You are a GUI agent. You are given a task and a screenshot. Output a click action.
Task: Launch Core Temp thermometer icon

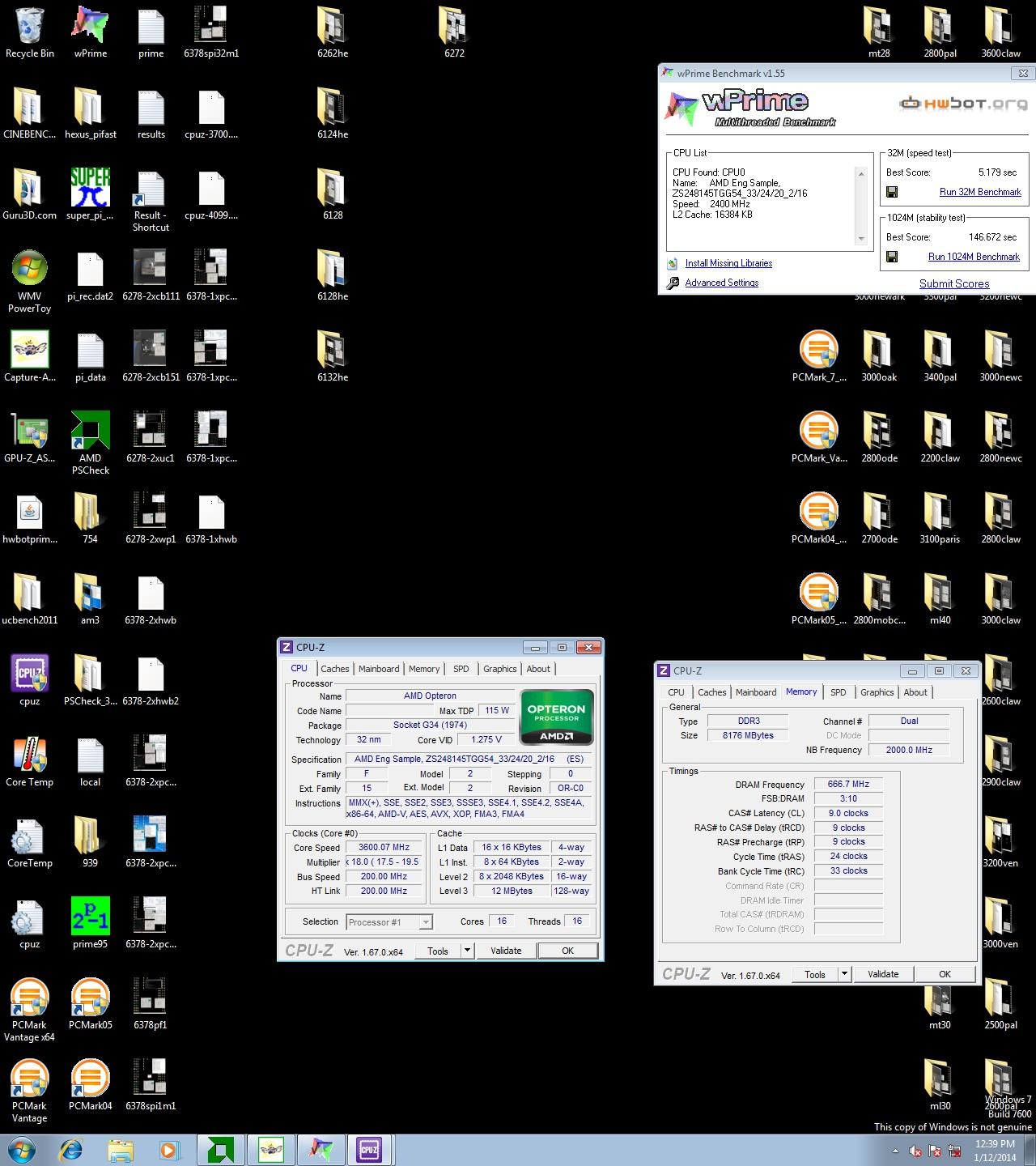[x=29, y=761]
